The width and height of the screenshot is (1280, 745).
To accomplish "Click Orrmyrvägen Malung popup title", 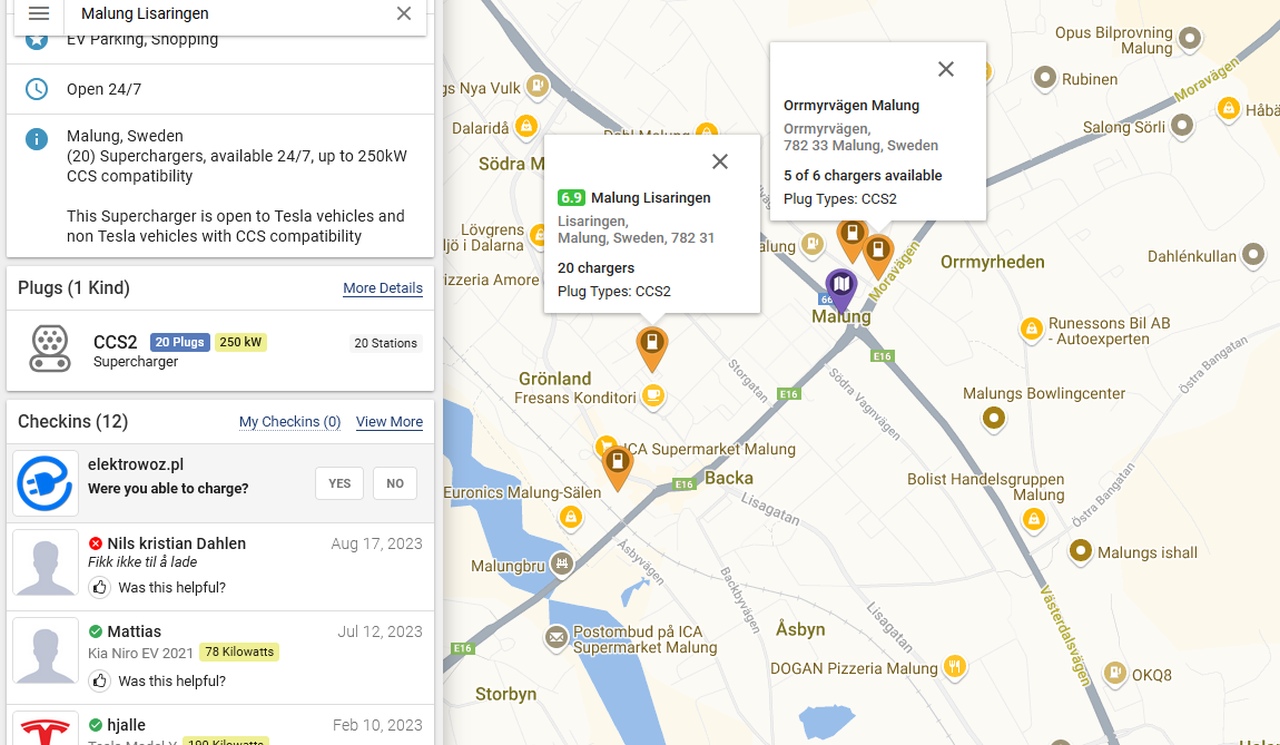I will tap(851, 105).
